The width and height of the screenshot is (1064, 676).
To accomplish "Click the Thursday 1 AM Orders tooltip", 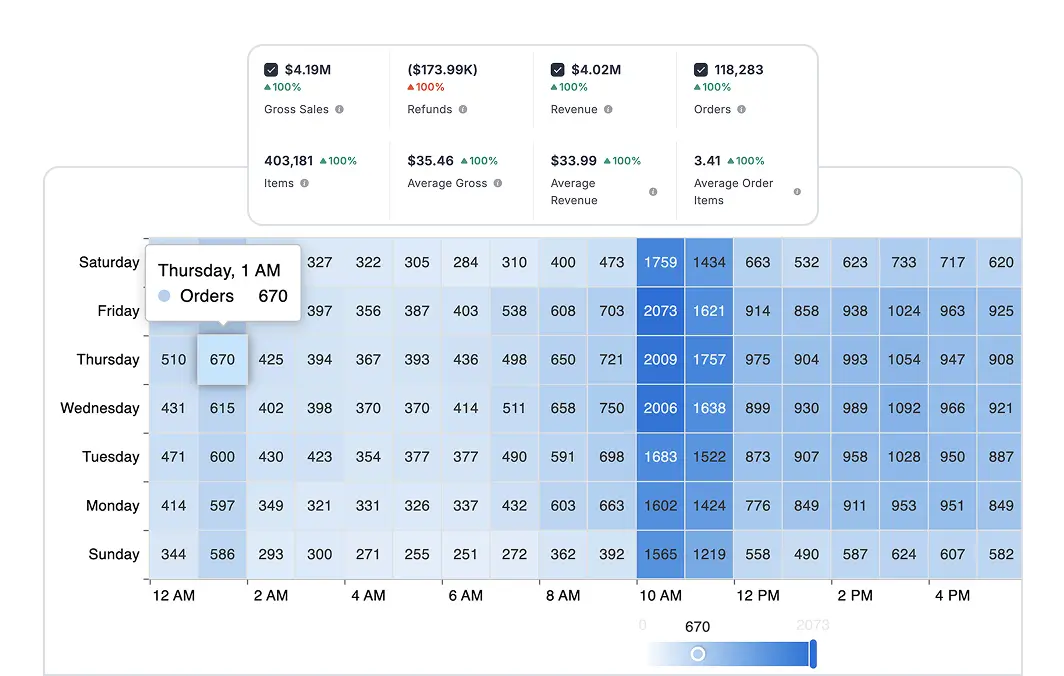I will coord(222,282).
